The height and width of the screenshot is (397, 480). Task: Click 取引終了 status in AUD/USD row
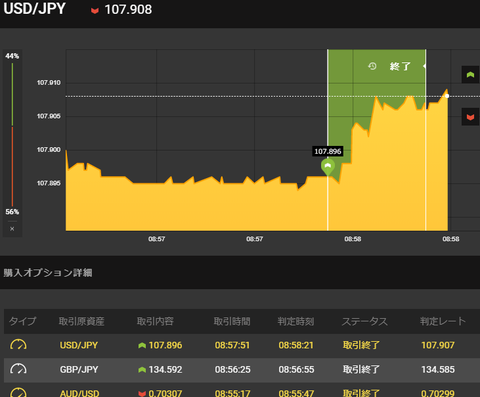click(x=361, y=393)
